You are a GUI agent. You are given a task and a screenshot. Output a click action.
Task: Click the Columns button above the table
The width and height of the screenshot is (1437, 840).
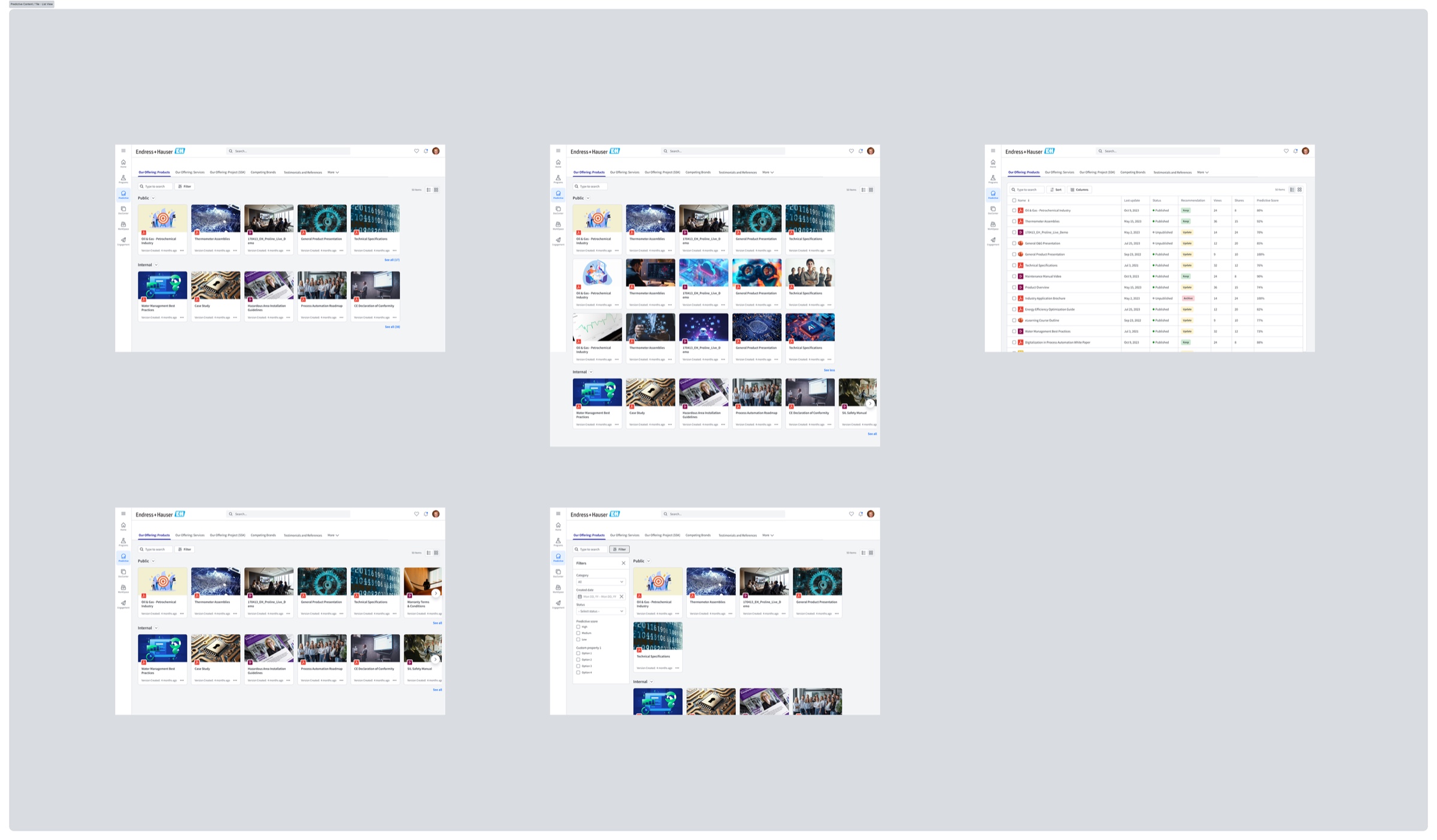[x=1080, y=190]
